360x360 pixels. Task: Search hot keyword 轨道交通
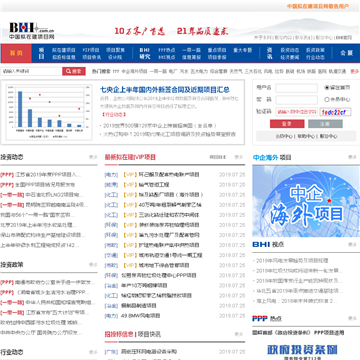coord(337,71)
